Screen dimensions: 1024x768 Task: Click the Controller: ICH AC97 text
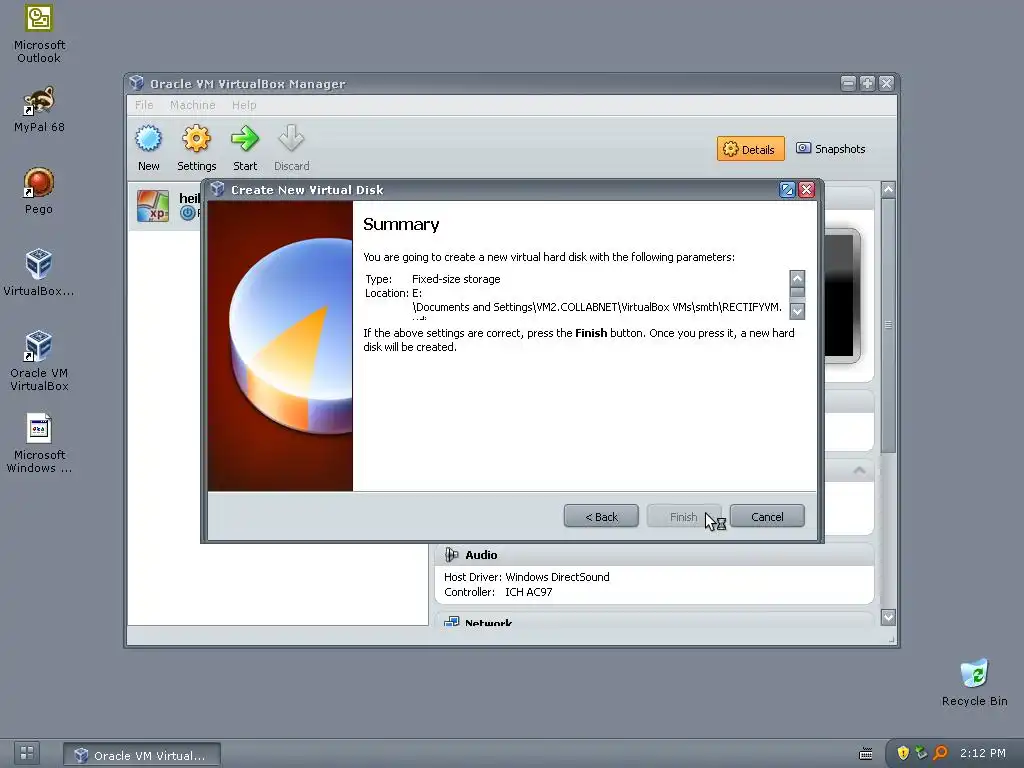(x=498, y=592)
